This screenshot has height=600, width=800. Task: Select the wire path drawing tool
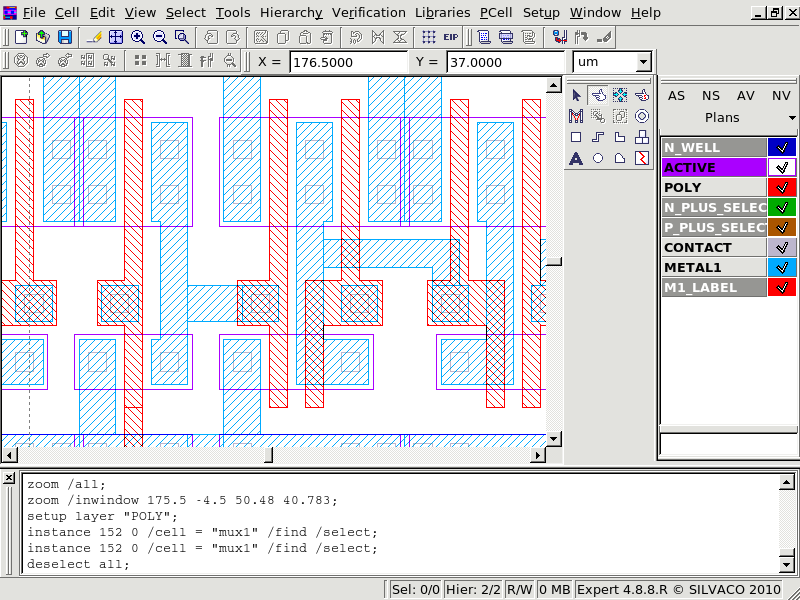(x=598, y=137)
